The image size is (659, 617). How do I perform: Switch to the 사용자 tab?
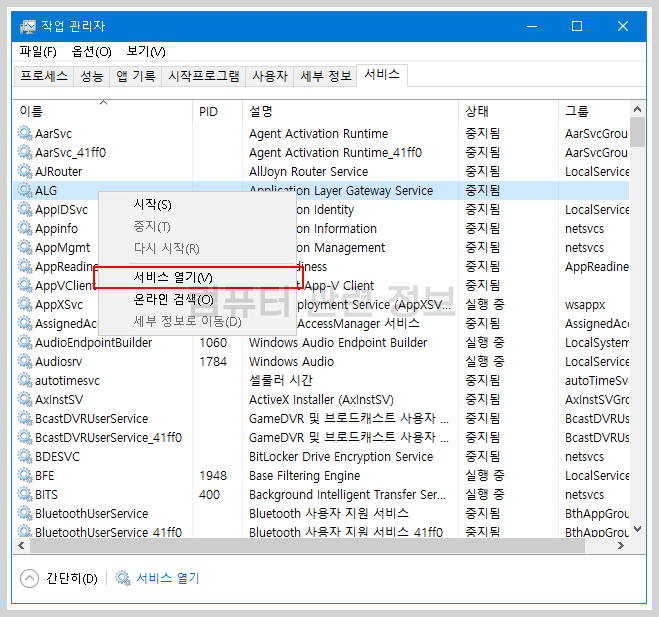click(x=270, y=76)
